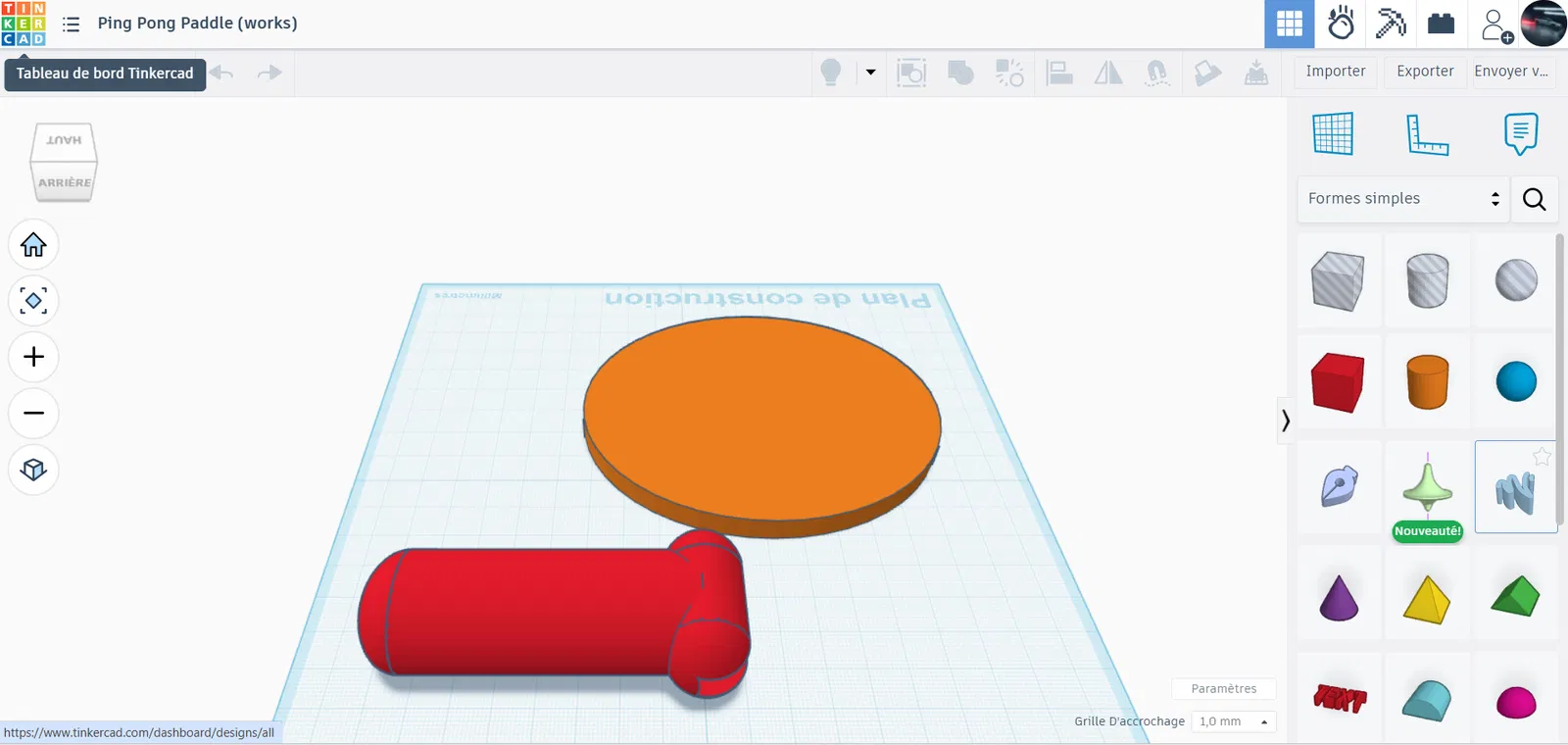Viewport: 1568px width, 745px height.
Task: Open the pickaxe Blocks editor
Action: tap(1391, 24)
